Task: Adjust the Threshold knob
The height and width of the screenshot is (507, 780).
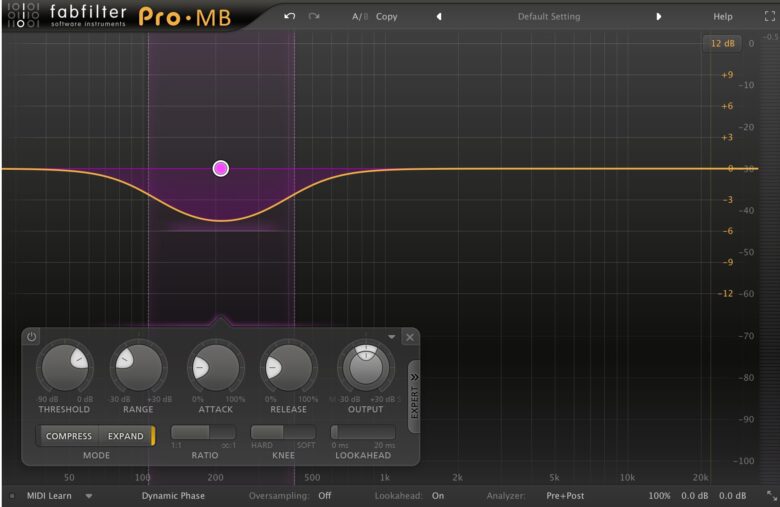Action: [65, 368]
